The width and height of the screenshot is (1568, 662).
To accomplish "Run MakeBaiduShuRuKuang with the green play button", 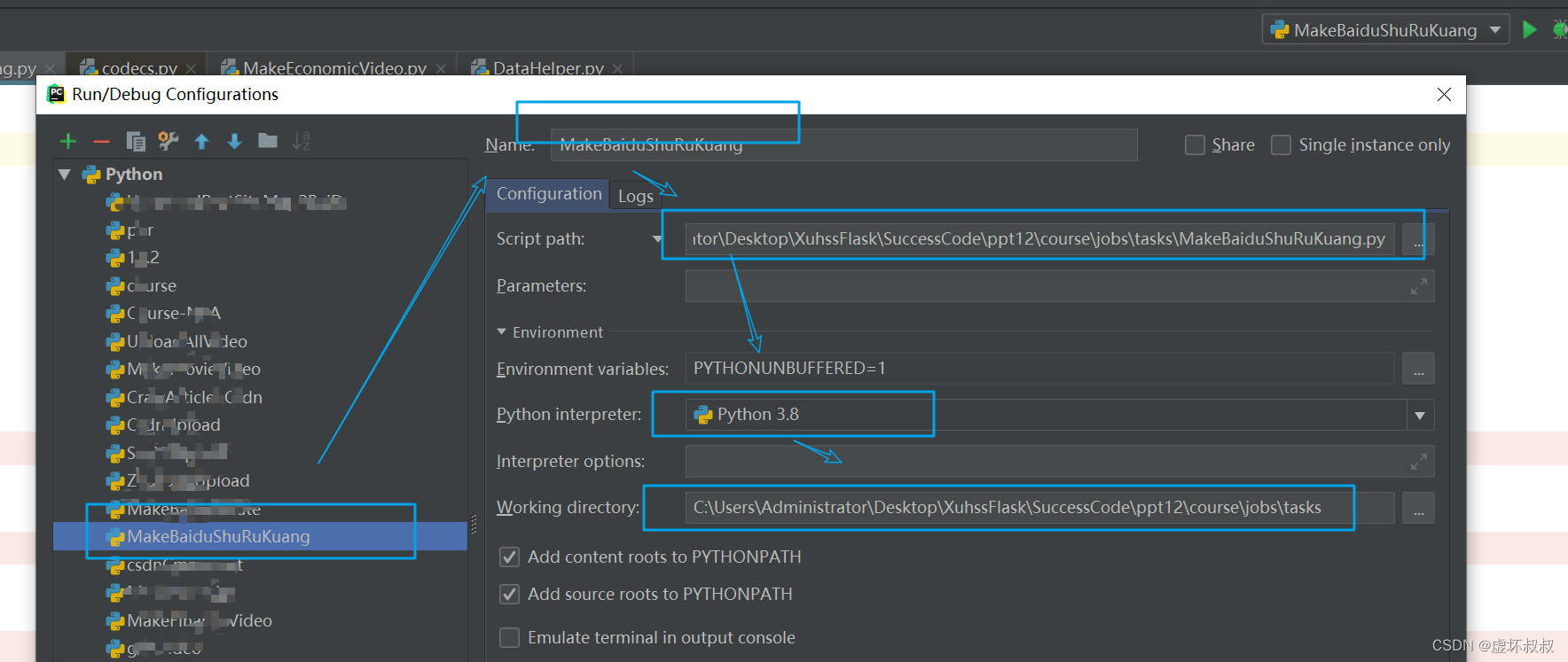I will pyautogui.click(x=1530, y=29).
